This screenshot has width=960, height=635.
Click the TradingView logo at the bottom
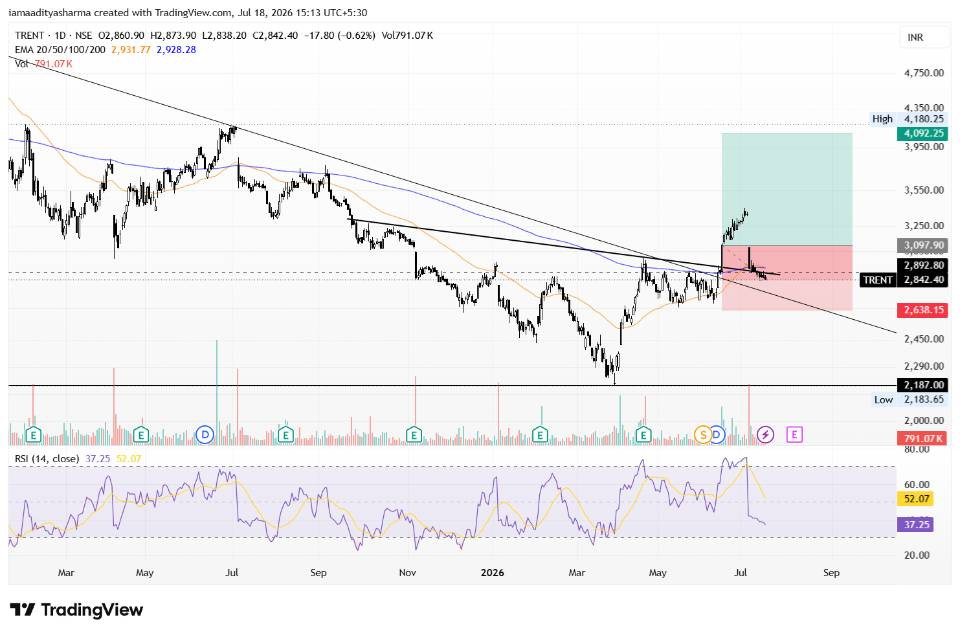pyautogui.click(x=77, y=610)
